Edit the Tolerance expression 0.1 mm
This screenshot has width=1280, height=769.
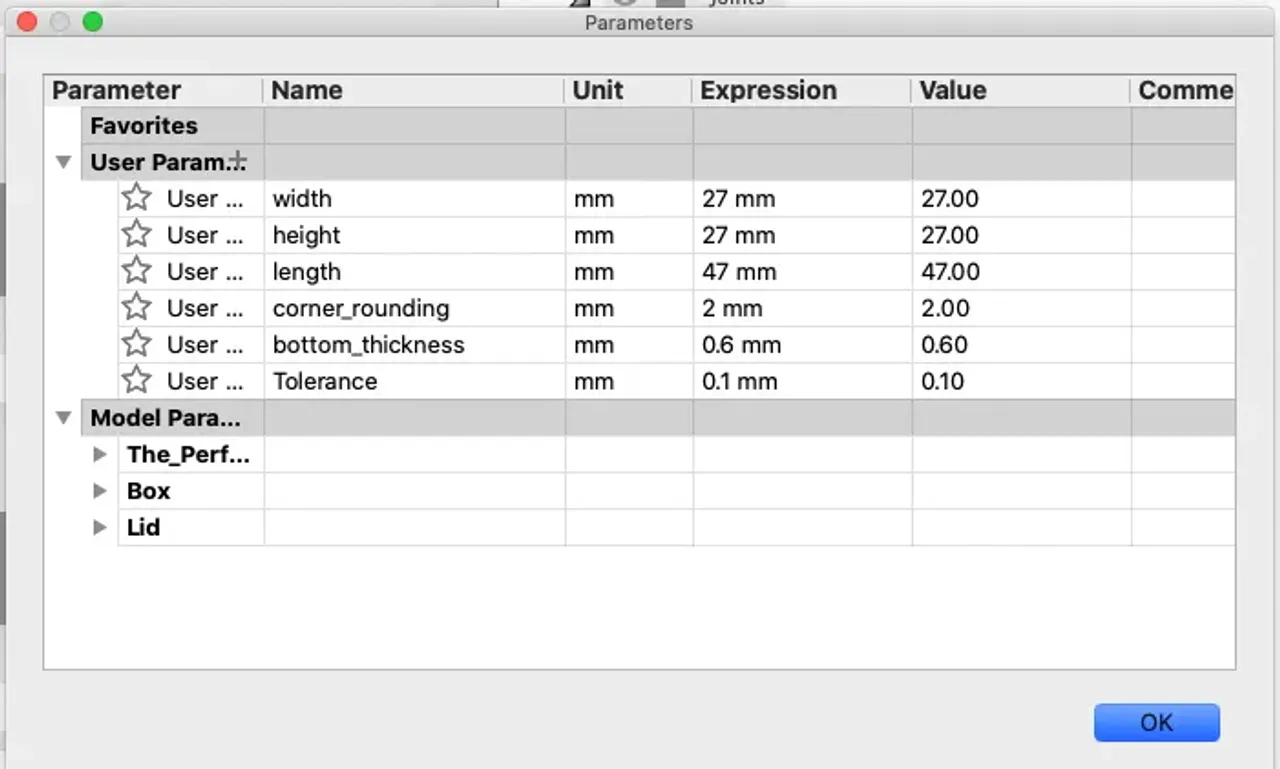click(740, 381)
